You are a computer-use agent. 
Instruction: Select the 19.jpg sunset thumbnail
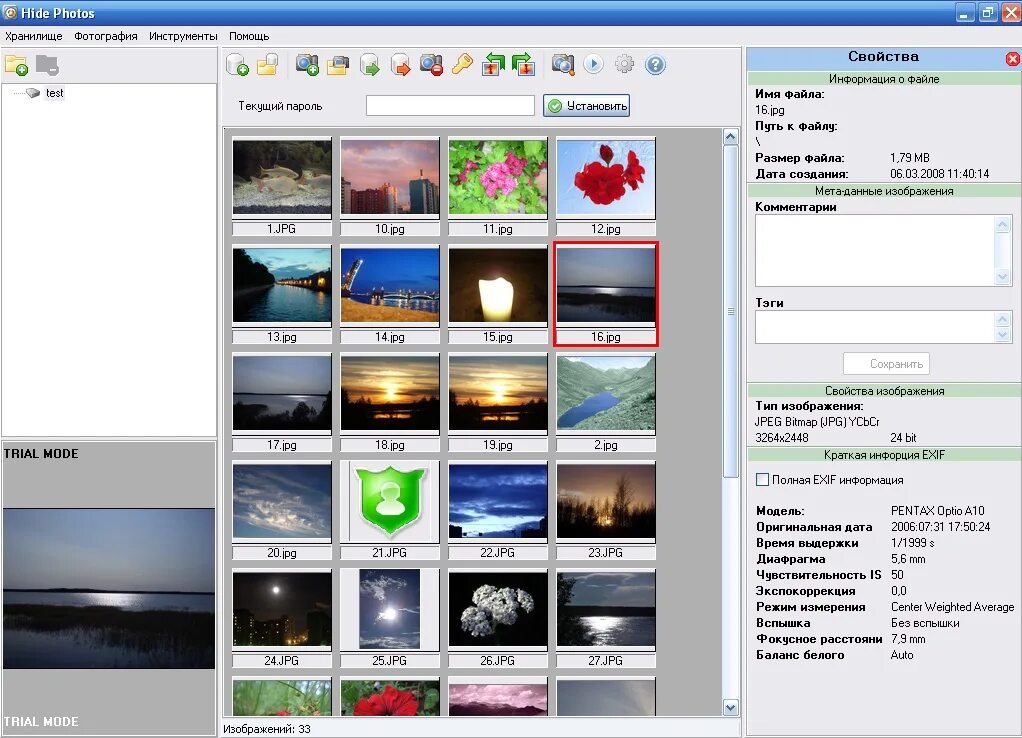pos(497,393)
